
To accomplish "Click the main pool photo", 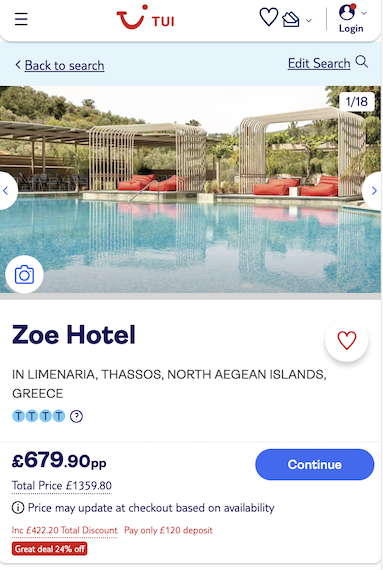I will [x=190, y=189].
